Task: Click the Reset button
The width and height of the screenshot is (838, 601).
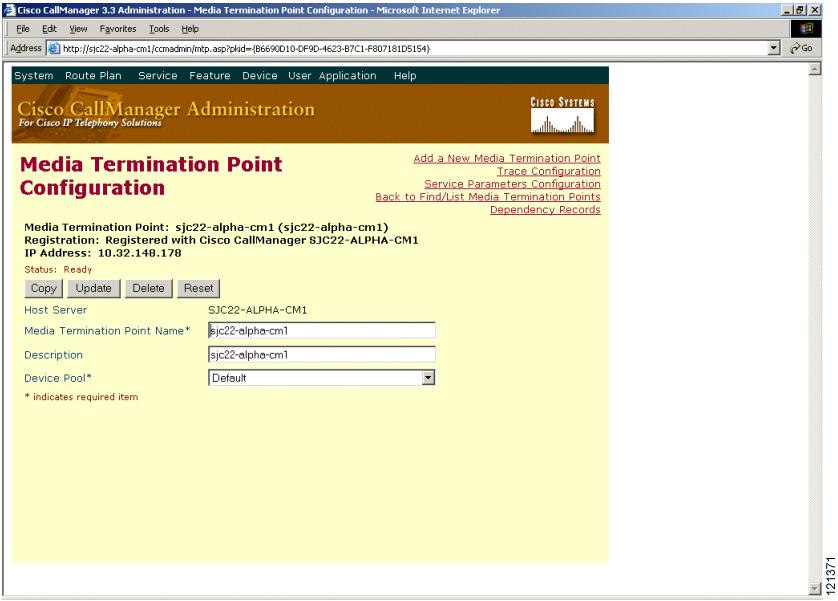Action: click(199, 288)
